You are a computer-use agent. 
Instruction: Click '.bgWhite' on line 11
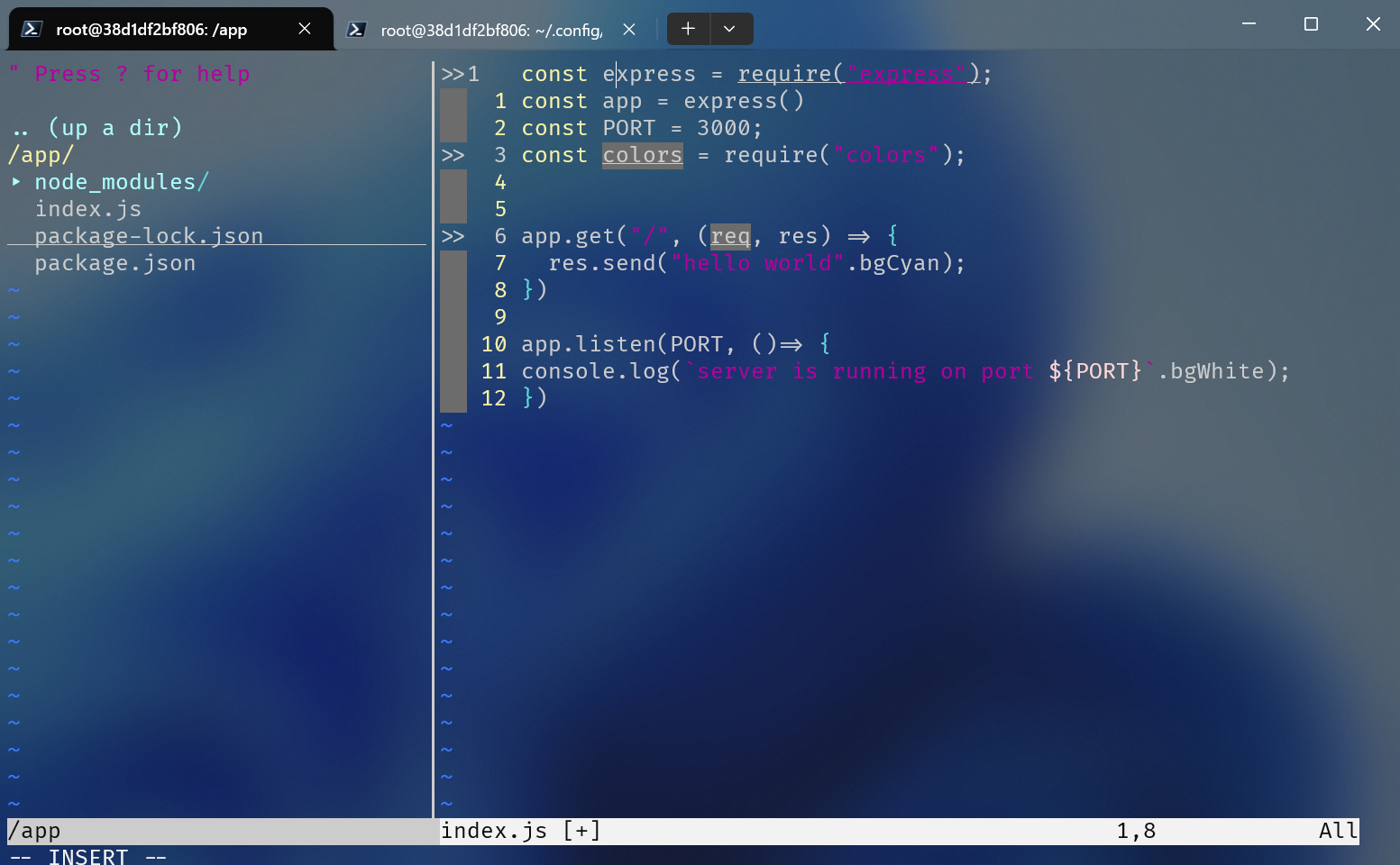click(1211, 371)
